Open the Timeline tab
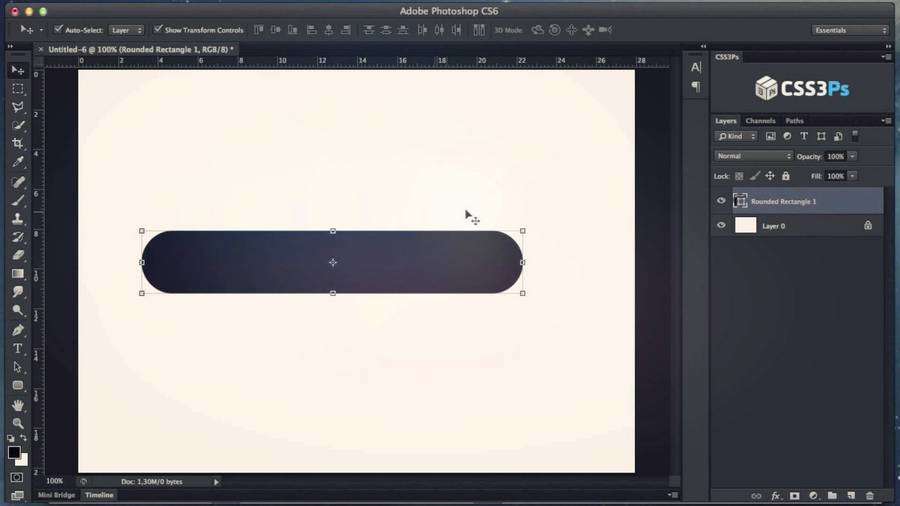Viewport: 900px width, 506px height. tap(99, 495)
